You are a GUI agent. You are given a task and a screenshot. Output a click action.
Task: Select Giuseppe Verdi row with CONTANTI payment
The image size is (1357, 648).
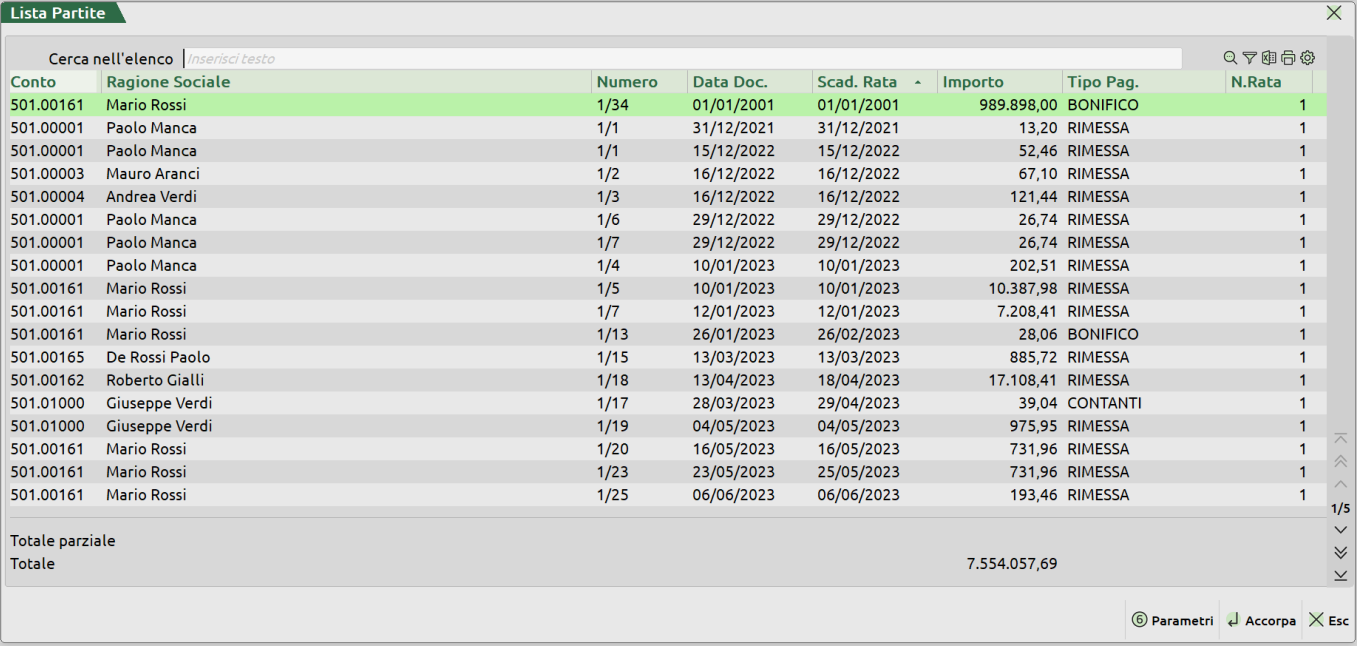point(160,404)
